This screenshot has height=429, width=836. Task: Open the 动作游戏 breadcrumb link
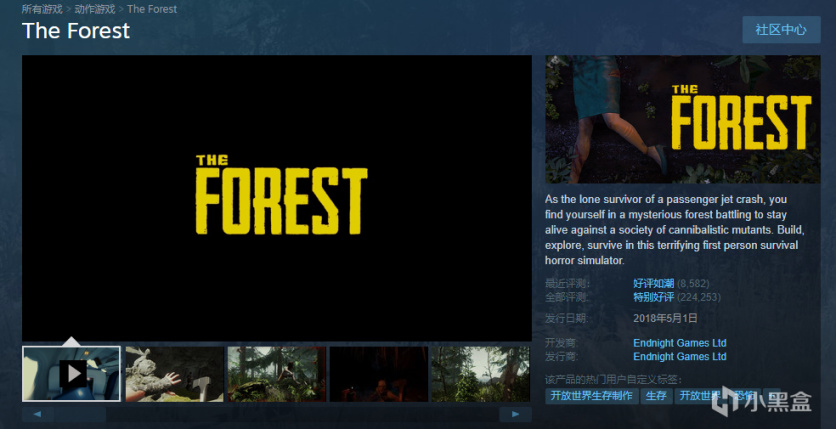click(95, 9)
